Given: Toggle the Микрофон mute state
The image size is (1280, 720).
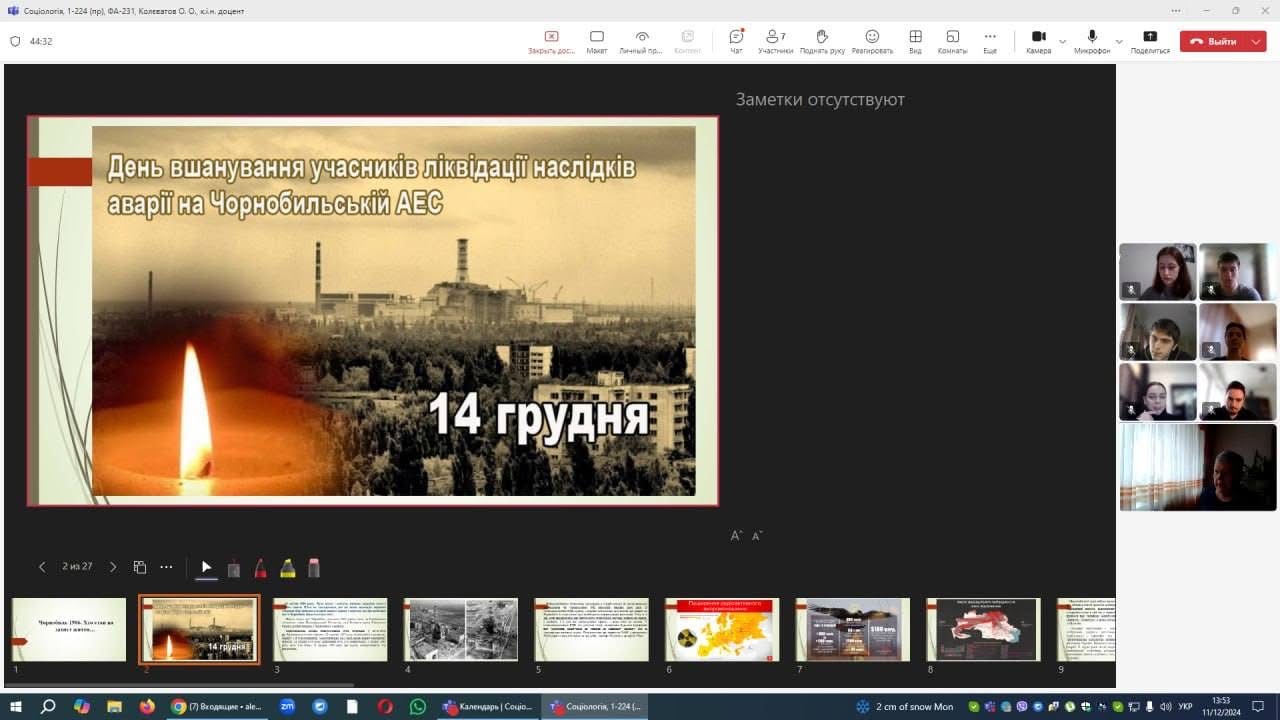Looking at the screenshot, I should click(1092, 41).
